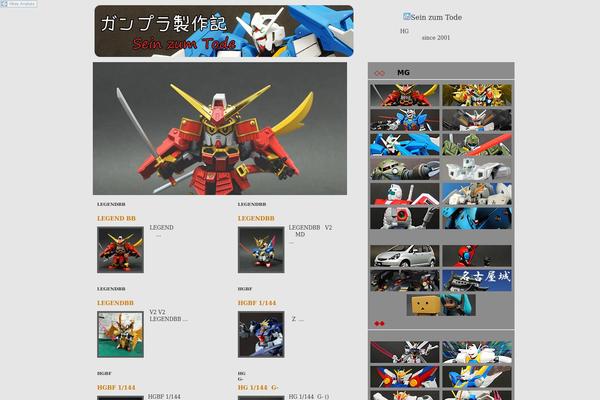600x400 pixels.
Task: Open the gold Gundam on green mat thumbnail
Action: click(x=121, y=334)
